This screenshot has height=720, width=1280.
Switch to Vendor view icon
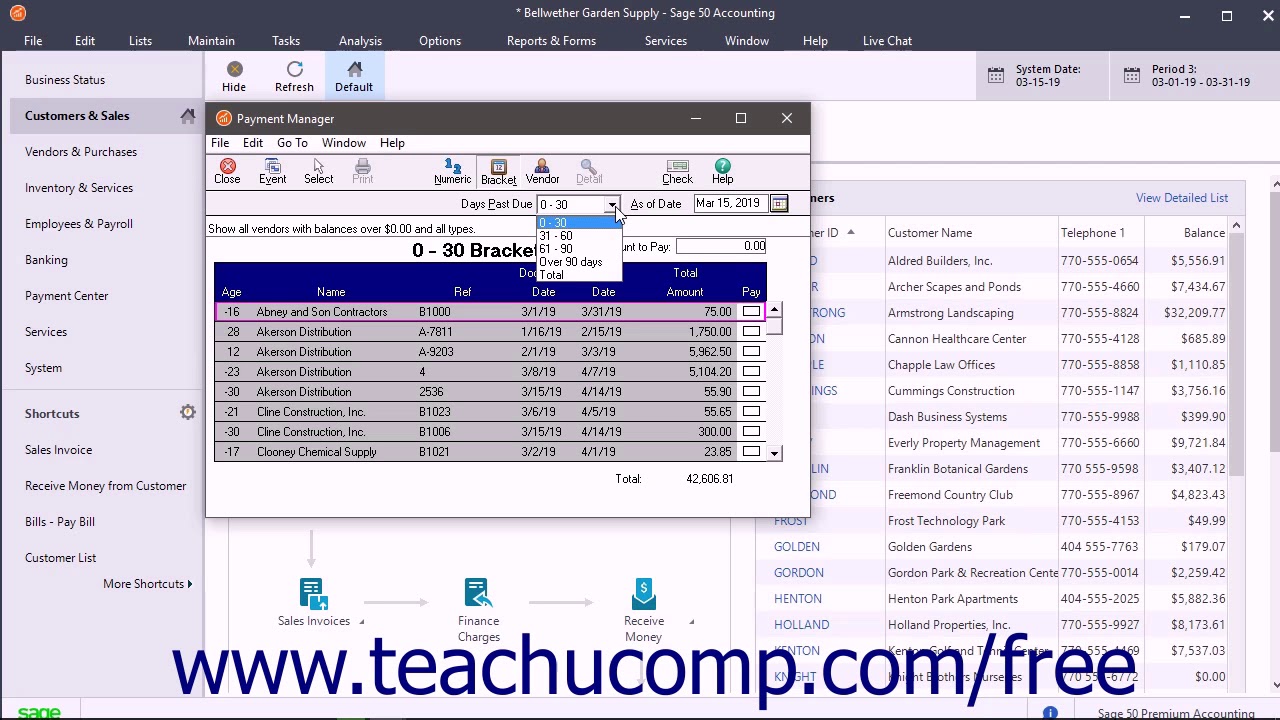[542, 171]
